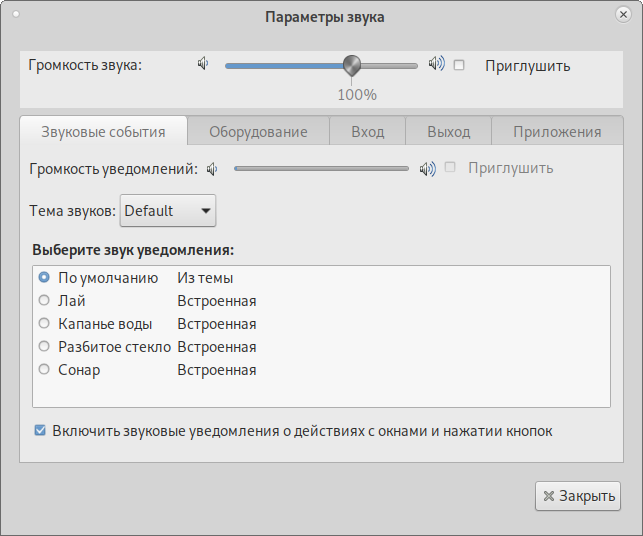Select the Разбитое стекло alert sound
The image size is (643, 536).
(x=44, y=346)
